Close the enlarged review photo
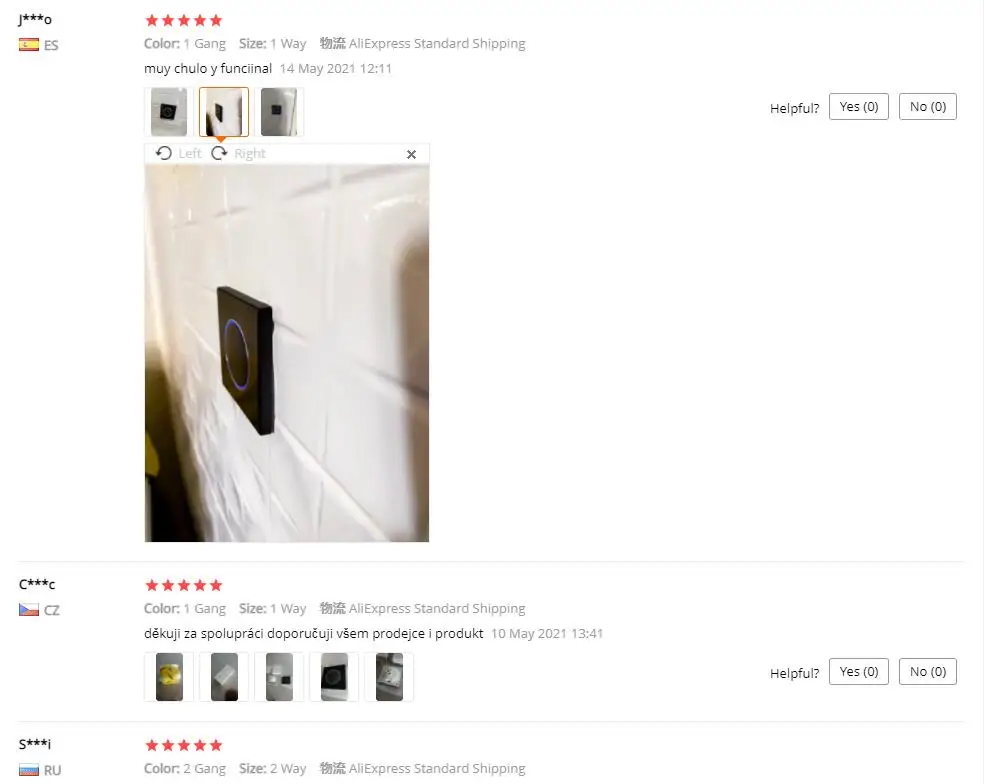 click(x=411, y=154)
